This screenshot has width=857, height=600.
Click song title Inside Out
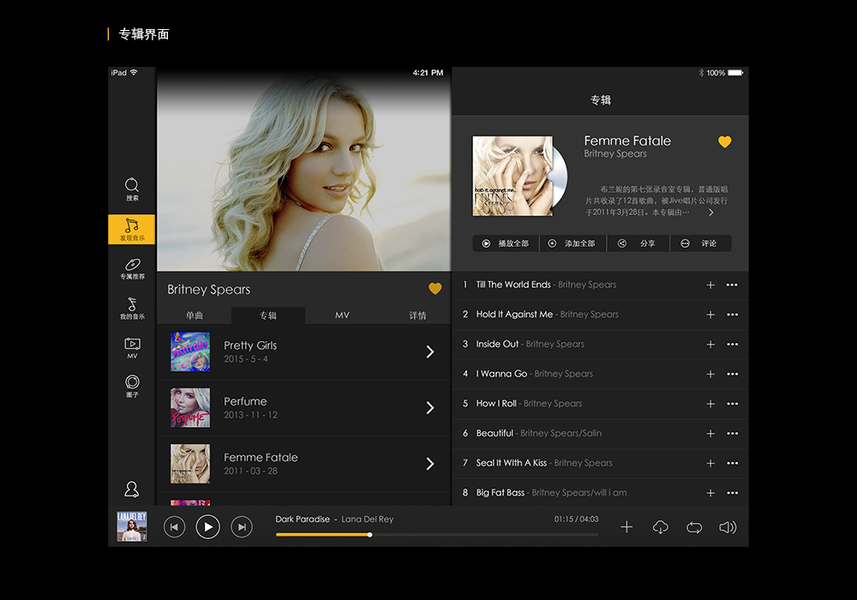point(497,344)
